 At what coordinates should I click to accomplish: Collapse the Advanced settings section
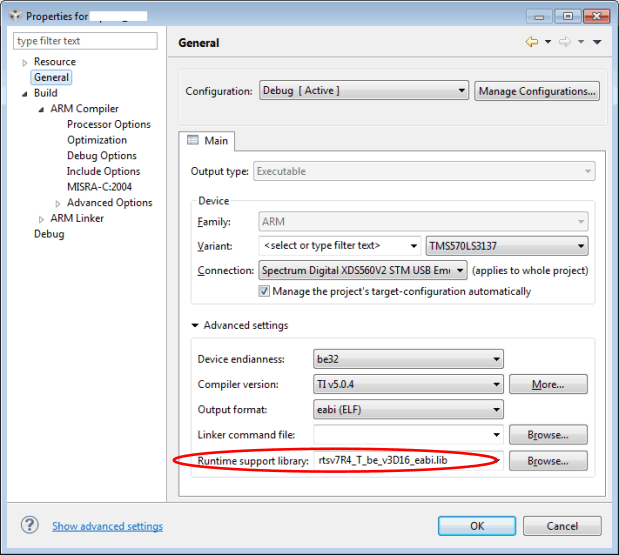tap(195, 325)
